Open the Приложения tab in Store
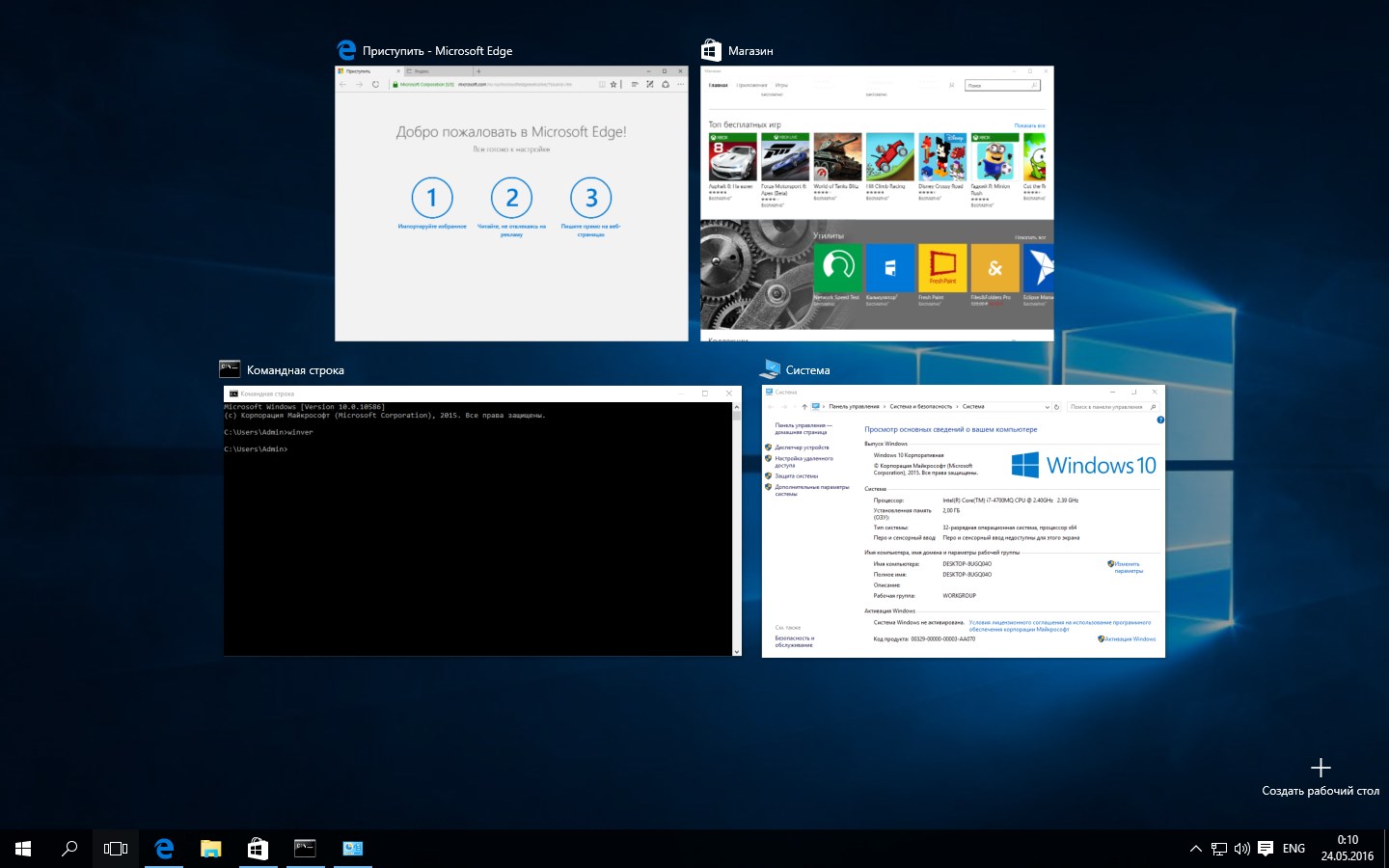1389x868 pixels. click(x=751, y=85)
